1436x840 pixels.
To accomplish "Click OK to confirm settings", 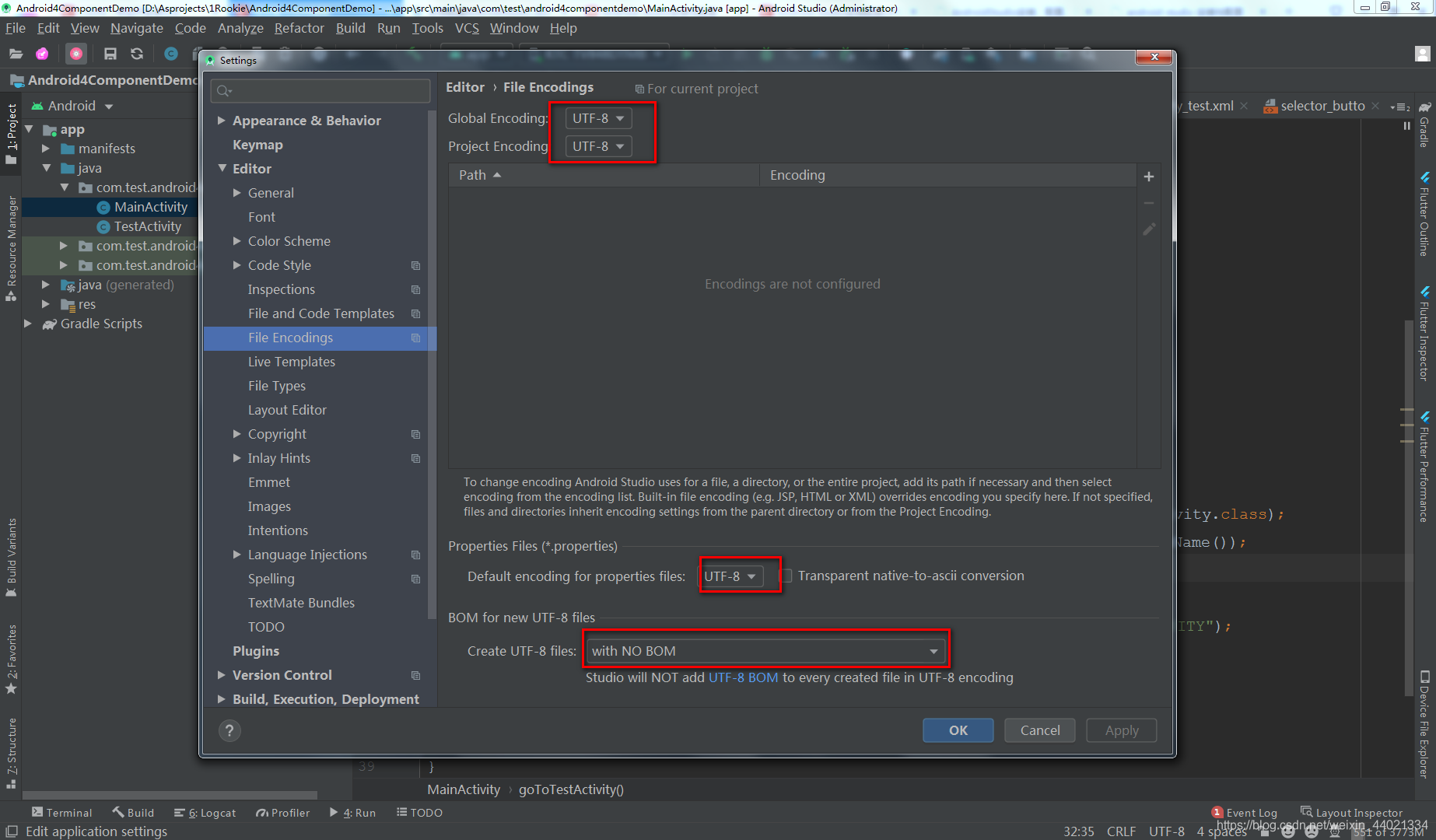I will pyautogui.click(x=958, y=730).
